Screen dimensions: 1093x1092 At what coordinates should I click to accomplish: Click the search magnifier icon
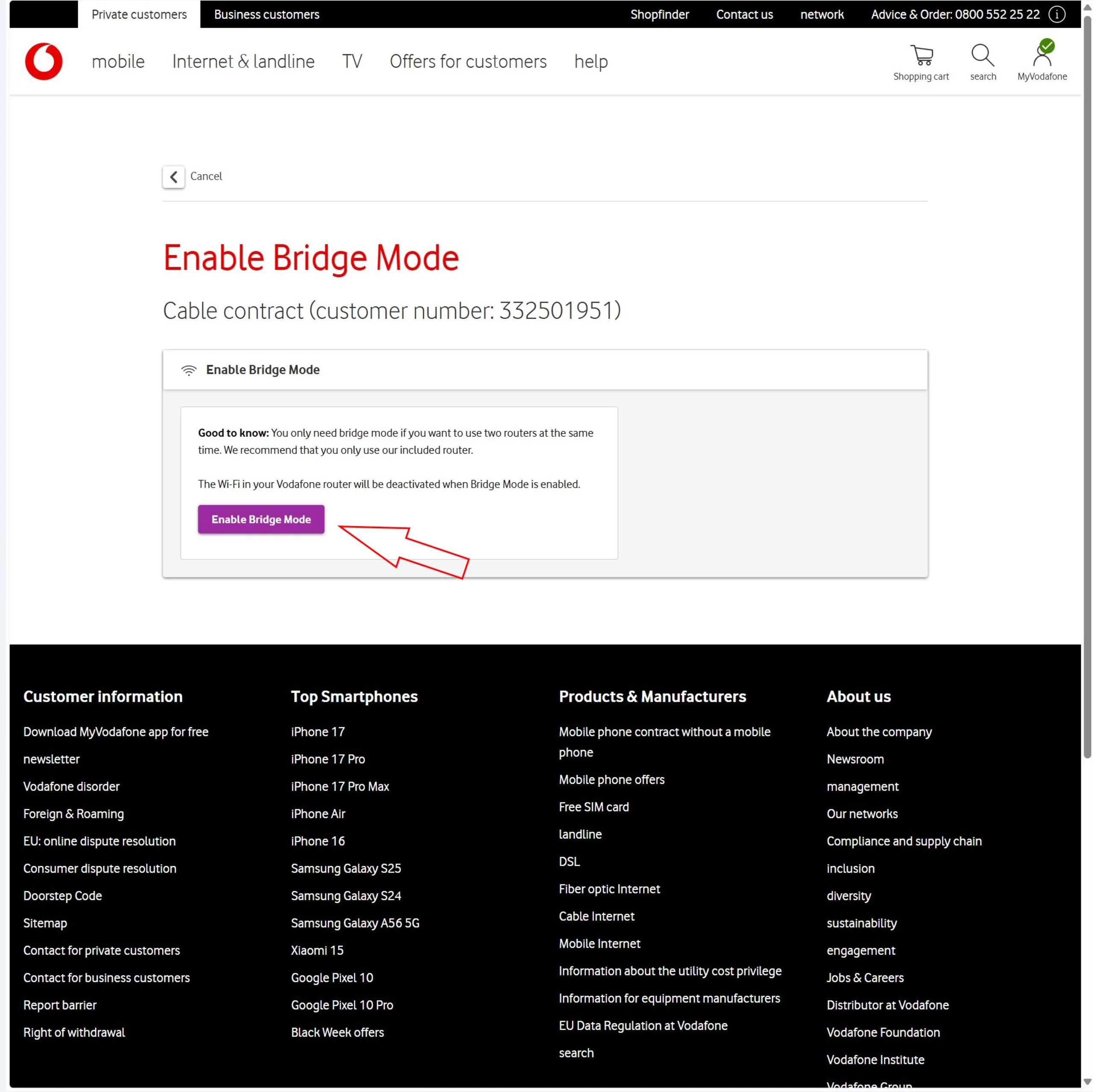[x=982, y=56]
